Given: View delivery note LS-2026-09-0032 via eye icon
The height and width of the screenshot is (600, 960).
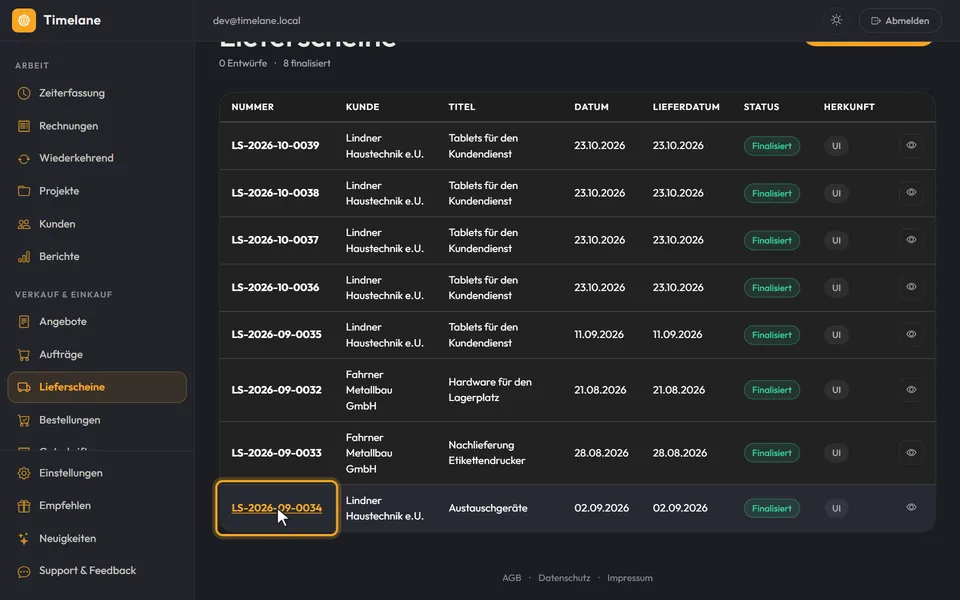Looking at the screenshot, I should pos(911,390).
